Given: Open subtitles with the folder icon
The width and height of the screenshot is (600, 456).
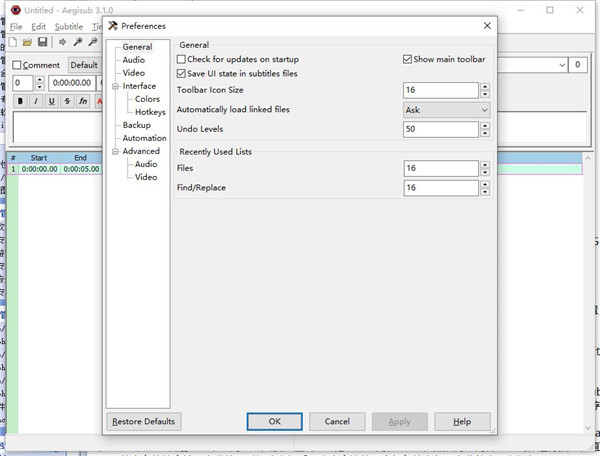Looking at the screenshot, I should [27, 42].
